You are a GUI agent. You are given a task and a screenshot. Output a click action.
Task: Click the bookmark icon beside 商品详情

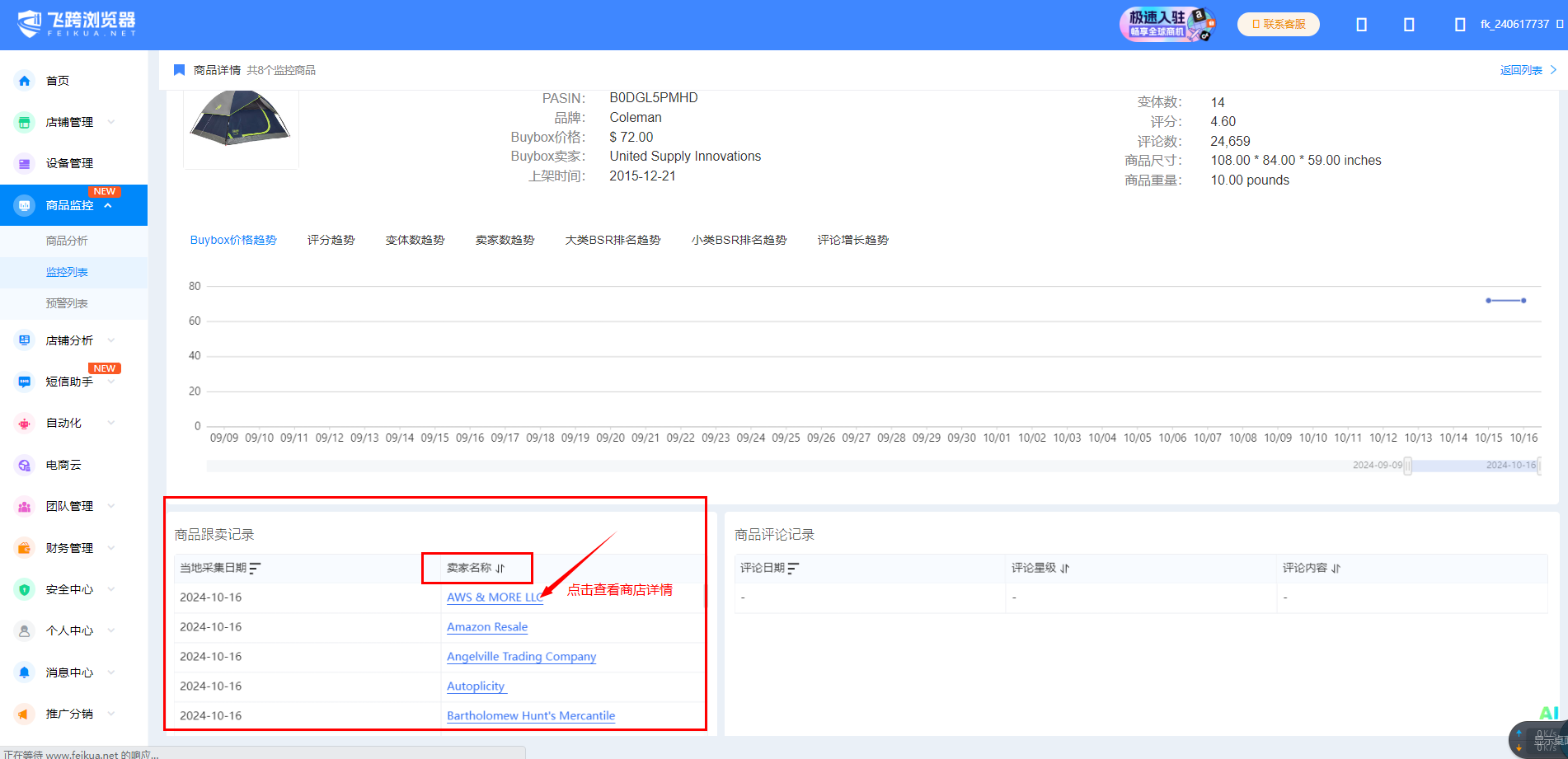pos(179,70)
